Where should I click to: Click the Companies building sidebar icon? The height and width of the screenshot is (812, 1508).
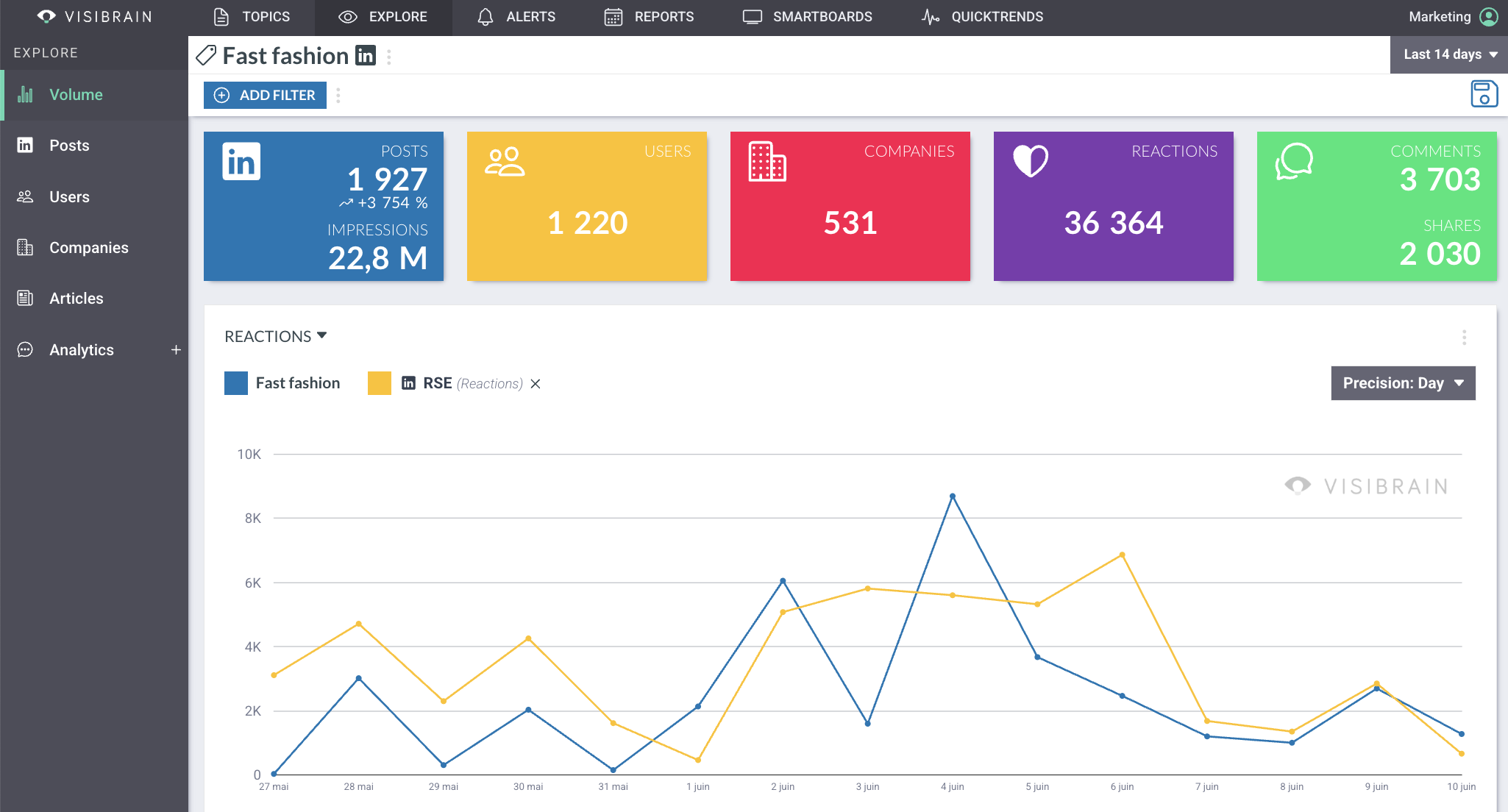pos(25,247)
